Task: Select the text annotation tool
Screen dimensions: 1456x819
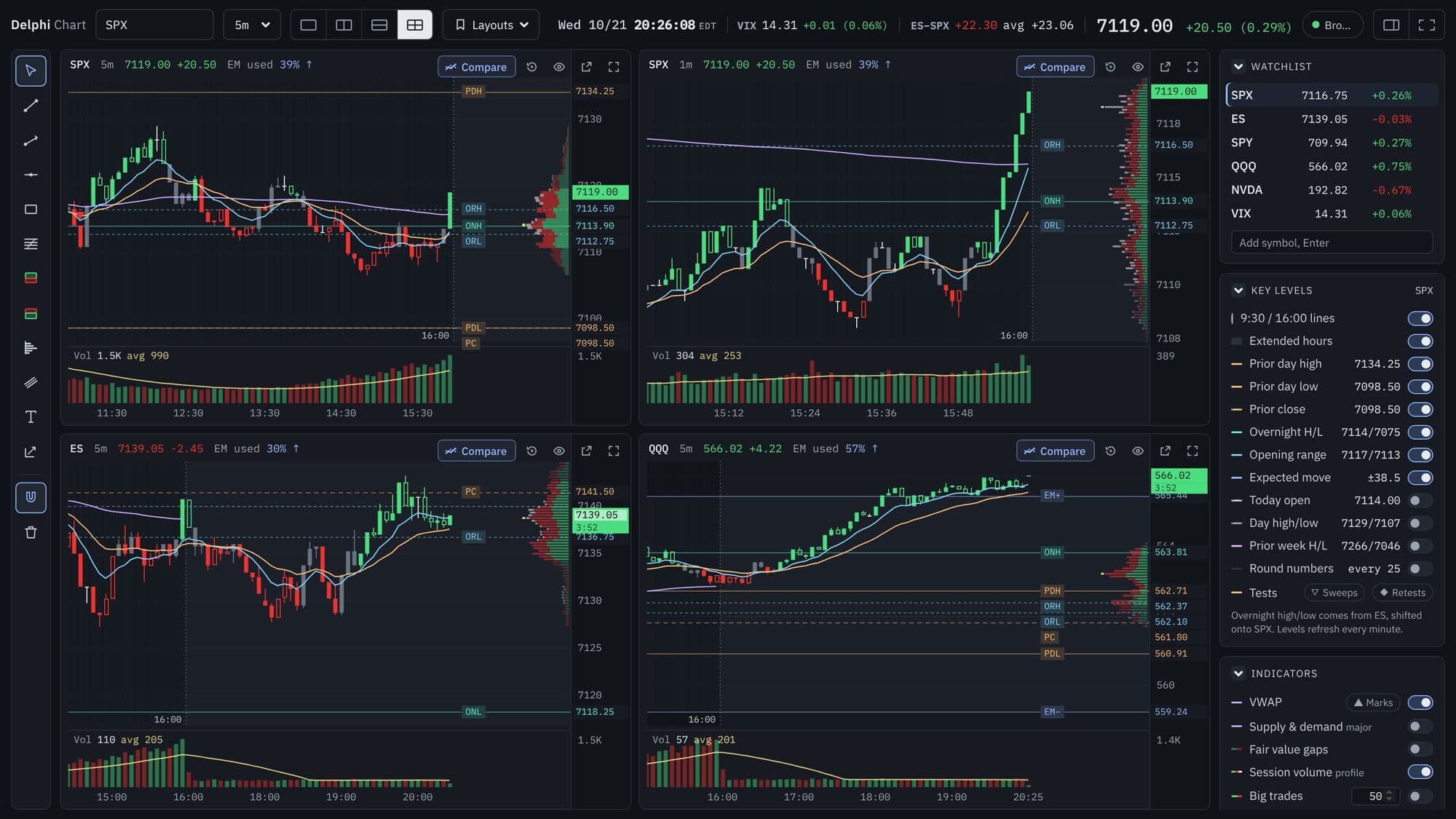Action: pos(31,417)
